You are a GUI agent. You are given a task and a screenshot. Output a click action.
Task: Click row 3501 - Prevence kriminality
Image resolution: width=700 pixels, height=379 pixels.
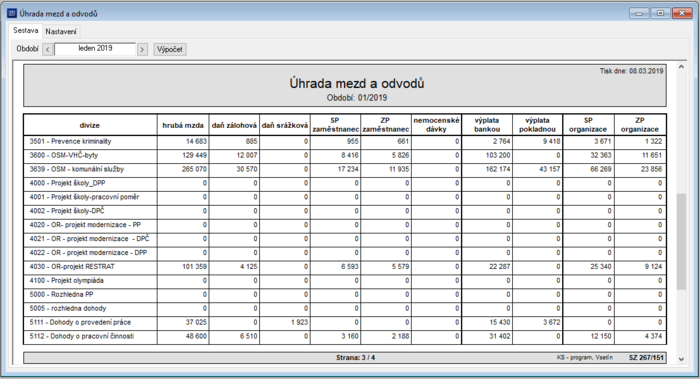(345, 142)
